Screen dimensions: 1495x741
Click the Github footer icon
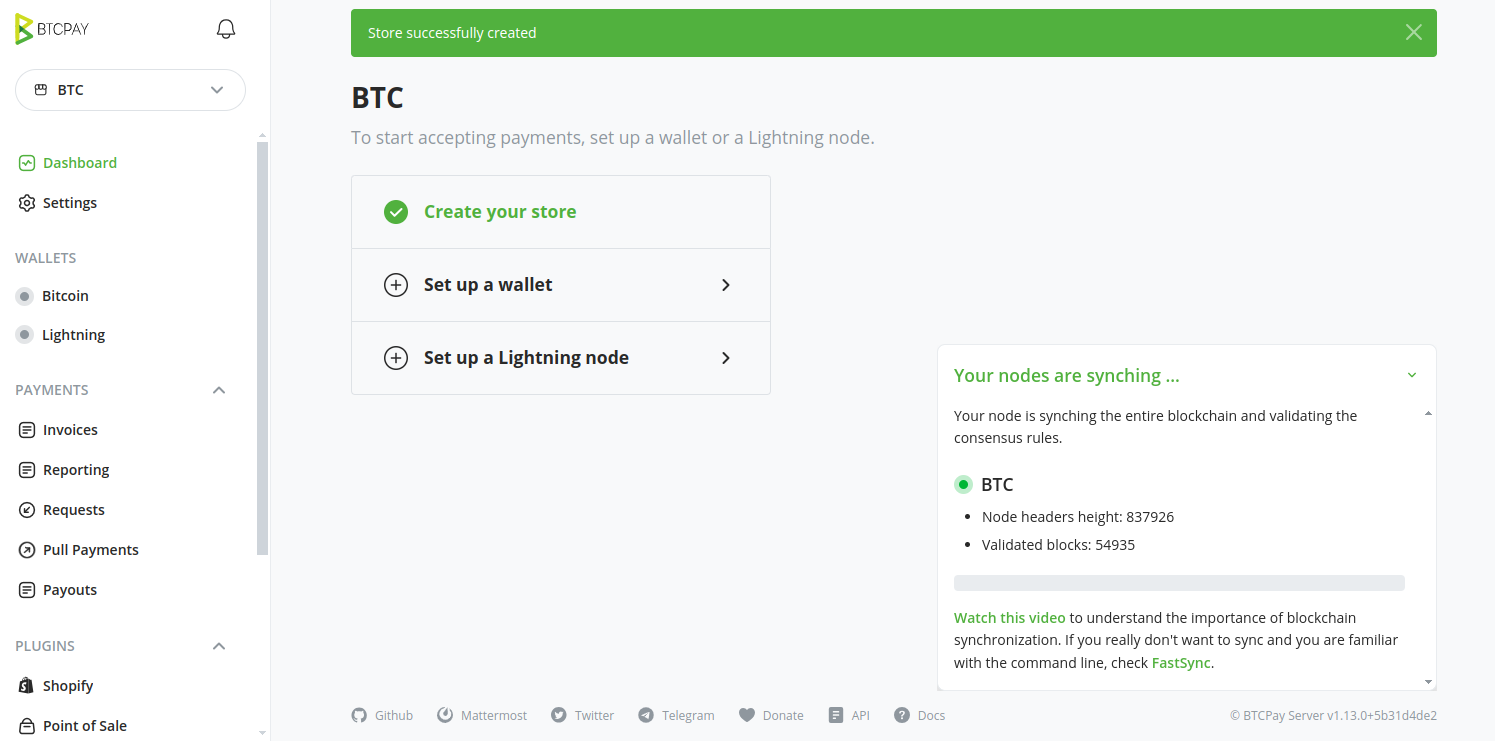tap(359, 715)
